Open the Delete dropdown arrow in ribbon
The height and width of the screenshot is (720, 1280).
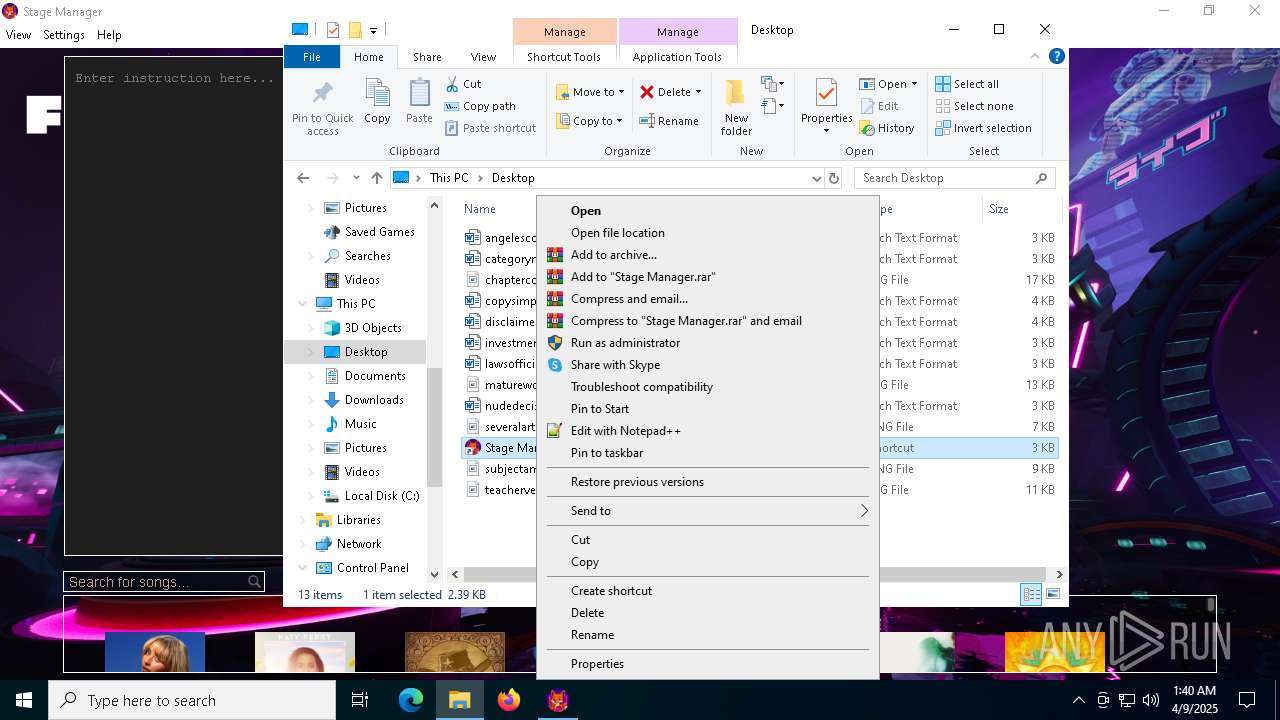(698, 92)
